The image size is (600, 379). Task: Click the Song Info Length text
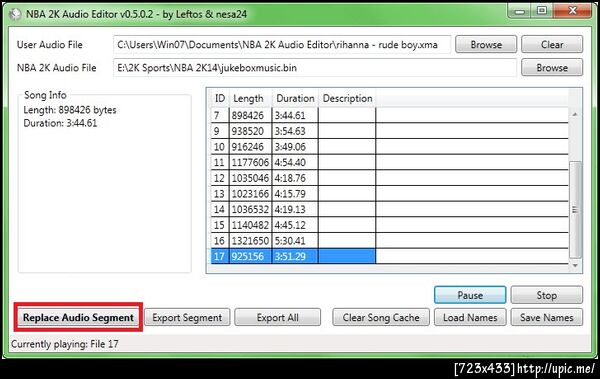(70, 110)
